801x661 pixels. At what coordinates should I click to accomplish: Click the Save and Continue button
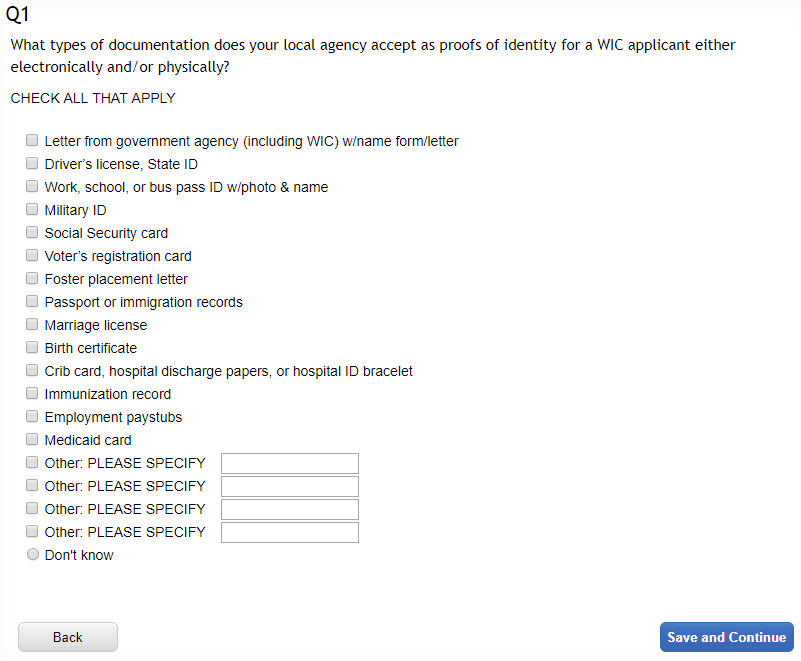pyautogui.click(x=726, y=637)
